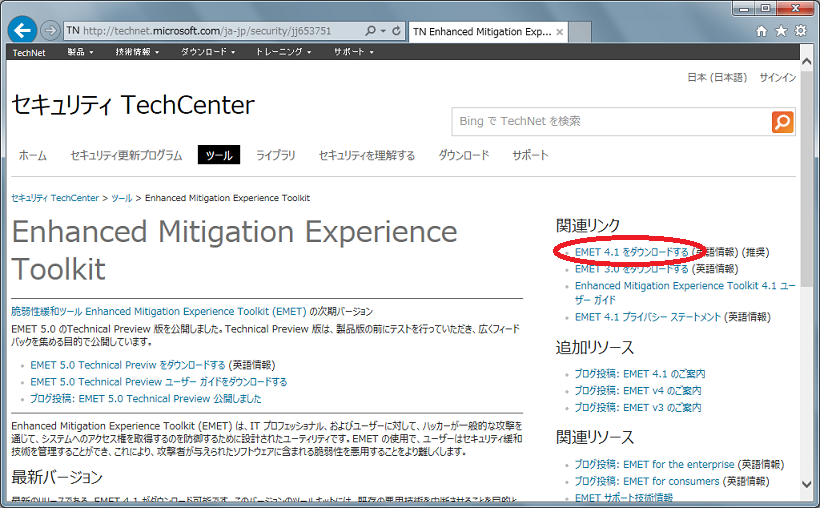820x508 pixels.
Task: Close the TN Enhanced Mitigation tab
Action: click(559, 31)
